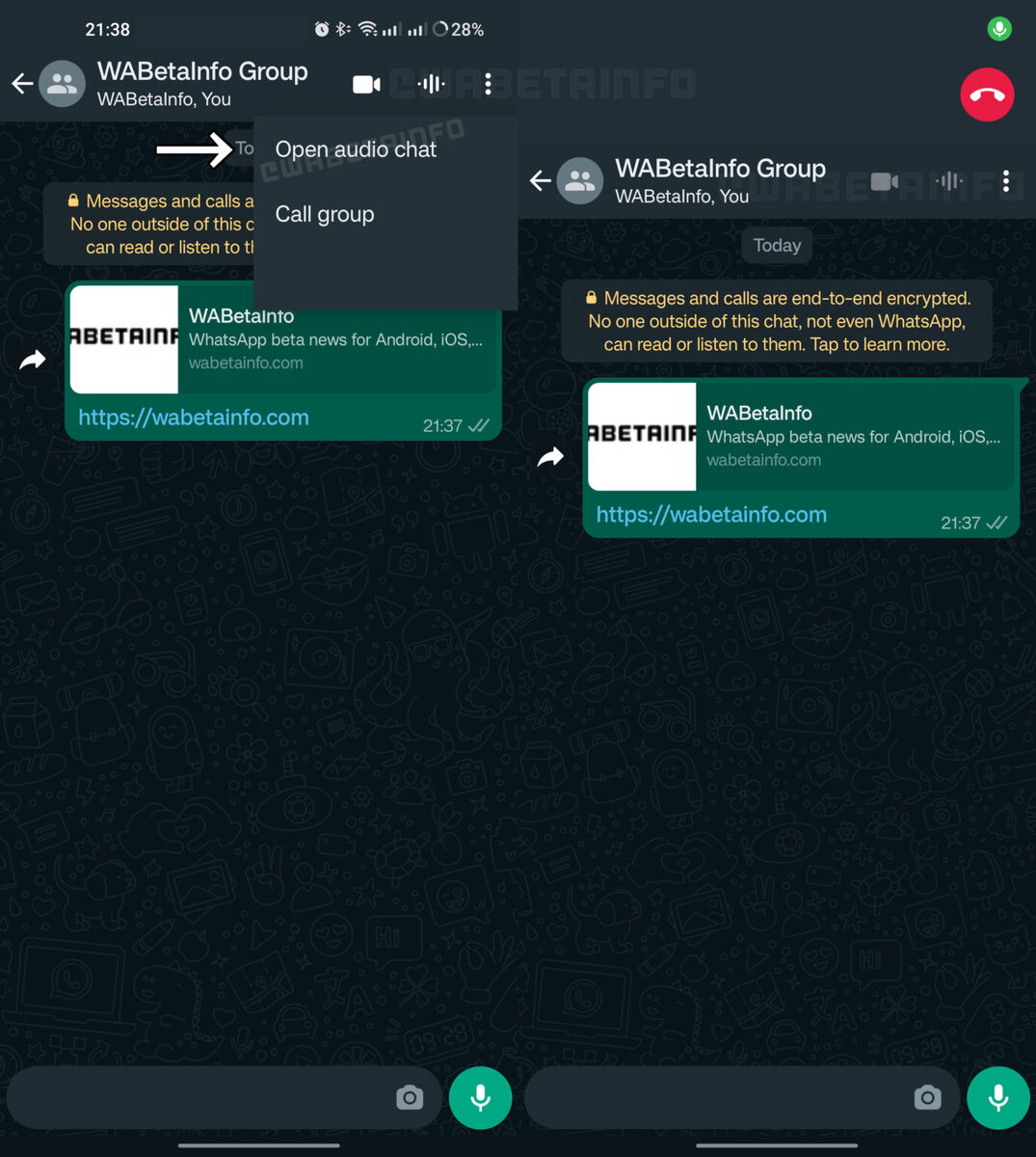Open group info via avatar in left screen
The height and width of the screenshot is (1157, 1036).
point(62,84)
